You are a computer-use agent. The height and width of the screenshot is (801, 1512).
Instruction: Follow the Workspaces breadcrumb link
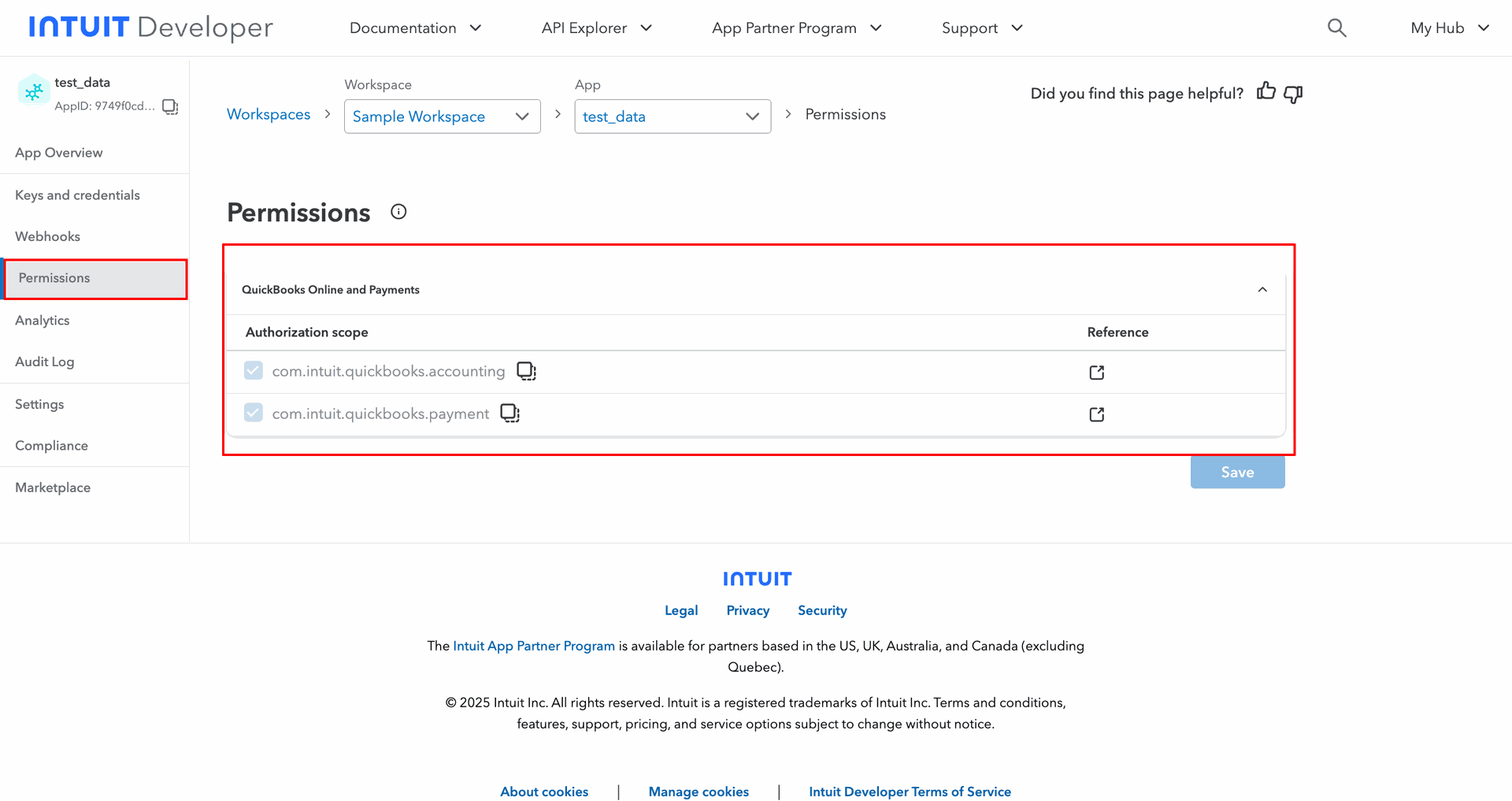click(269, 115)
